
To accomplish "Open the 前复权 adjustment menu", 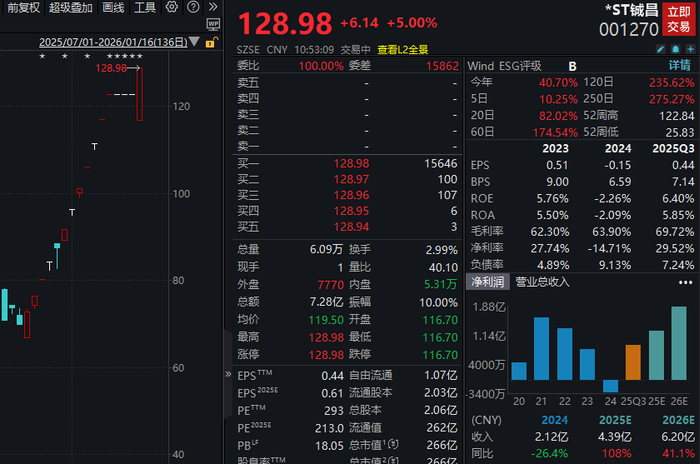I will tap(21, 7).
